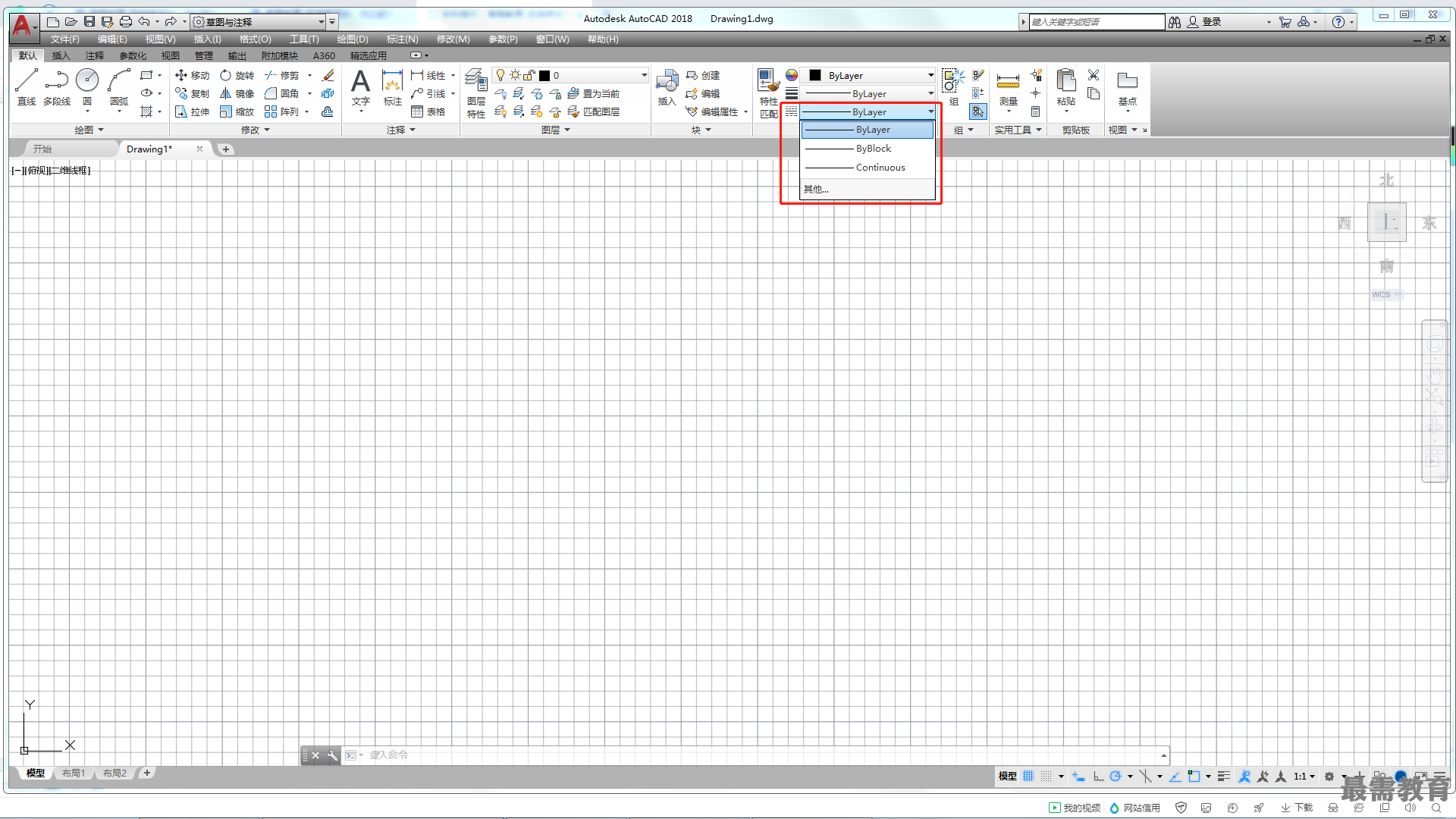Image resolution: width=1456 pixels, height=819 pixels.
Task: Open Layer Properties (图层特性) manager
Action: tap(476, 93)
